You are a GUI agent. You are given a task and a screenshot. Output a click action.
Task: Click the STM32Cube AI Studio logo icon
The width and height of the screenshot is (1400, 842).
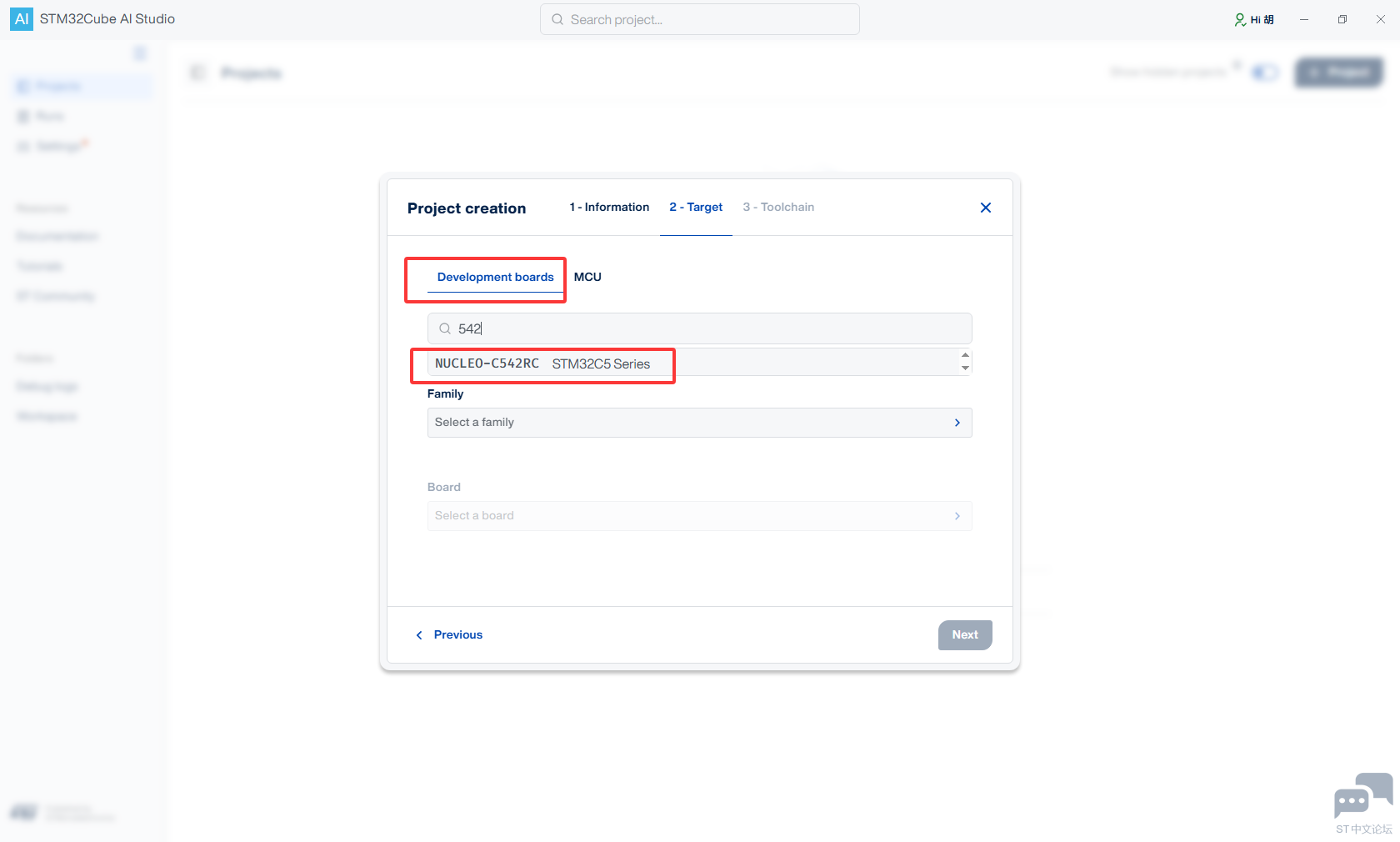pyautogui.click(x=22, y=19)
